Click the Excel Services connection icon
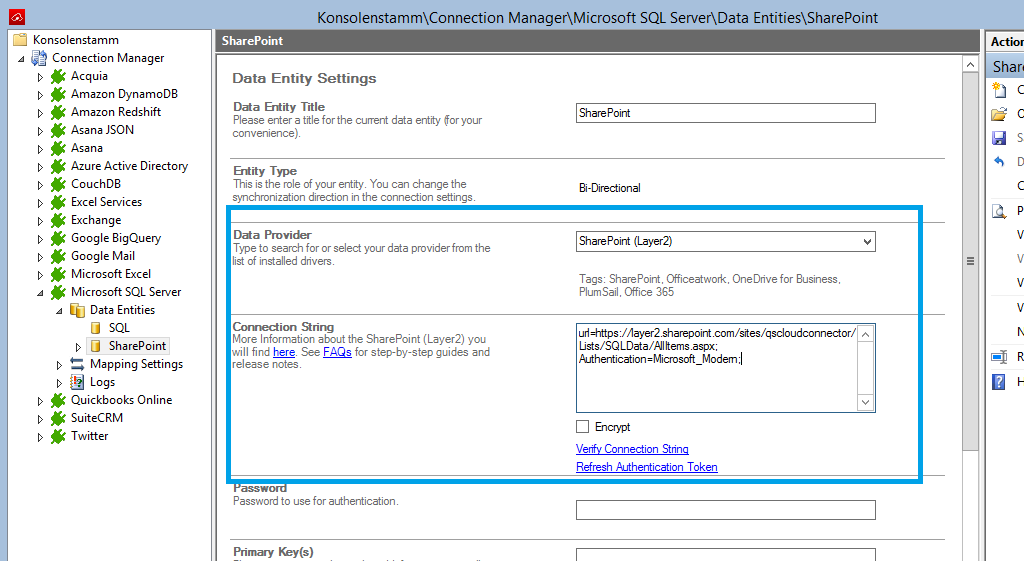 click(59, 202)
